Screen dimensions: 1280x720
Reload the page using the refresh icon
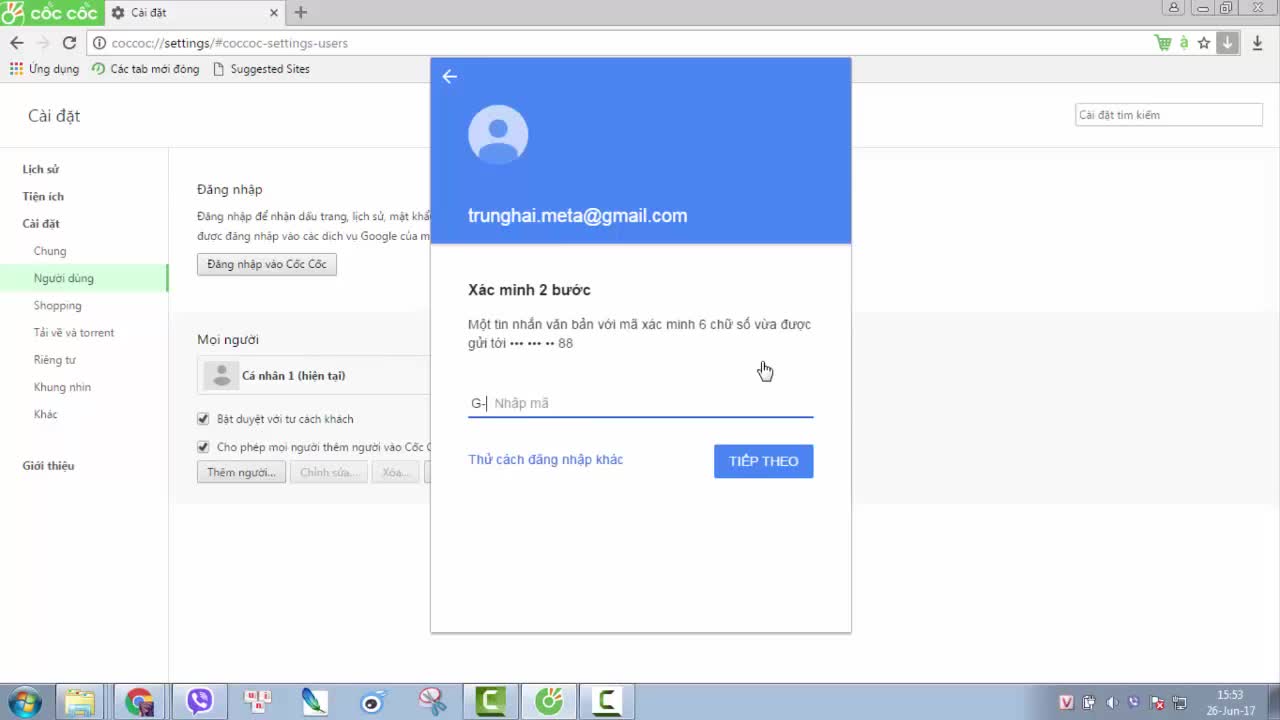click(x=69, y=43)
